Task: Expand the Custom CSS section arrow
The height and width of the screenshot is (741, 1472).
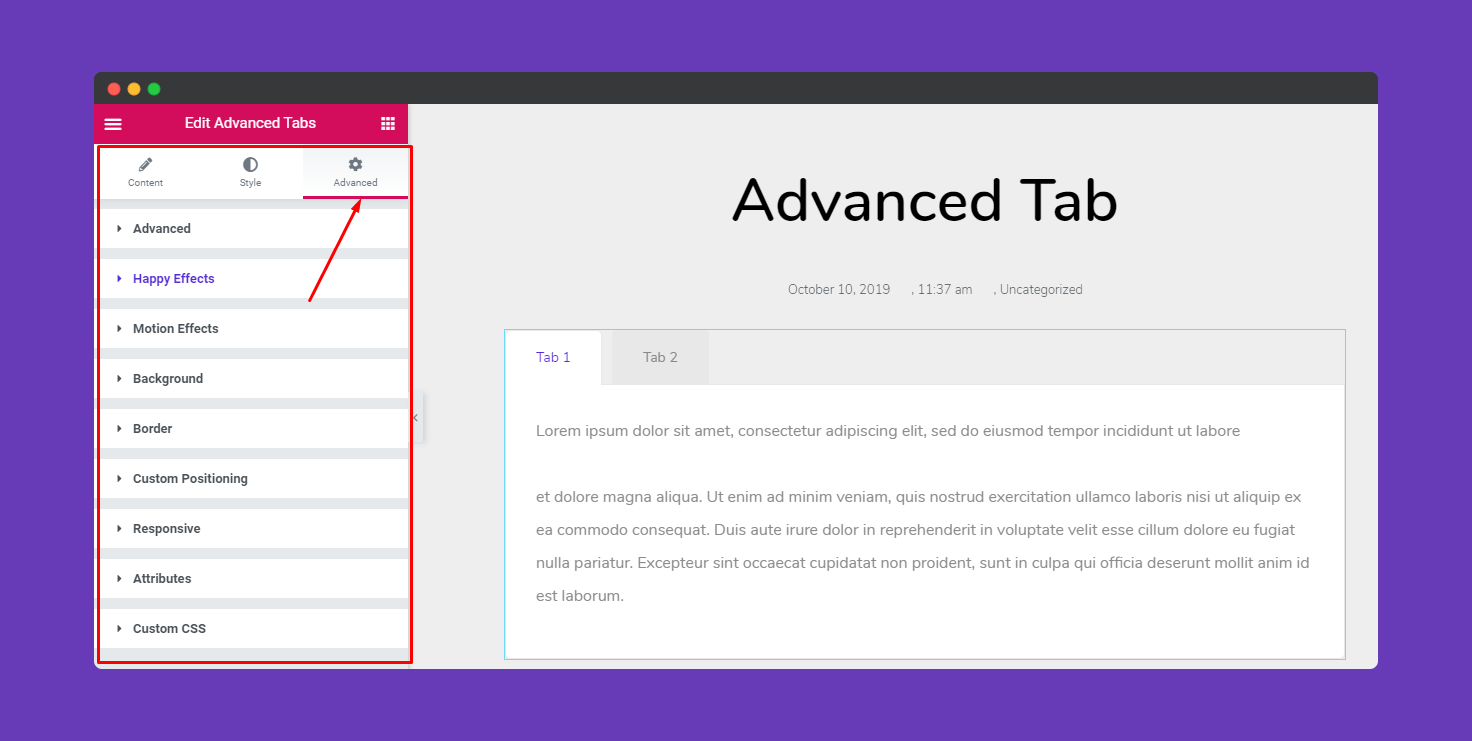Action: point(119,628)
